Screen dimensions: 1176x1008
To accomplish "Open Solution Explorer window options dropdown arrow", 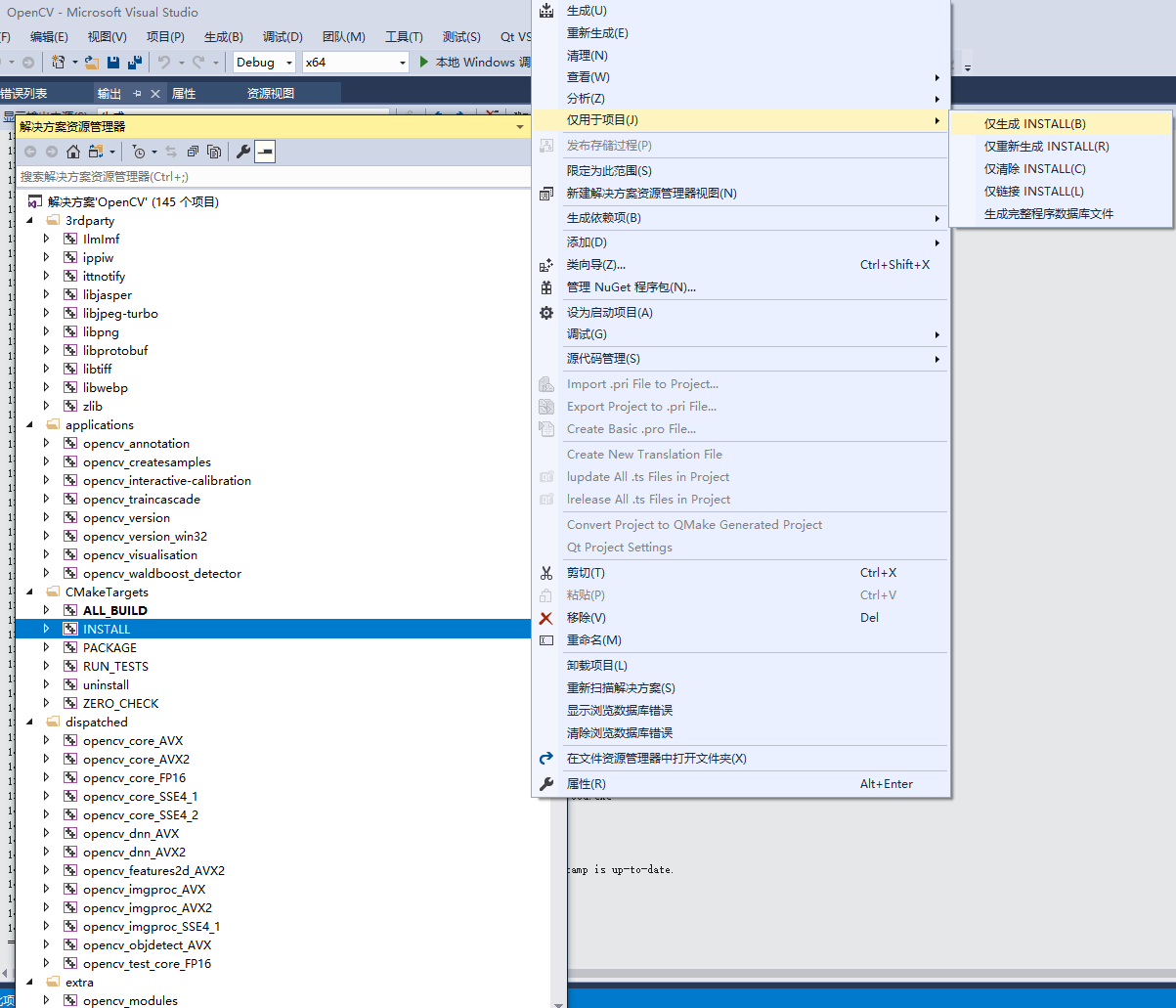I will click(x=520, y=127).
